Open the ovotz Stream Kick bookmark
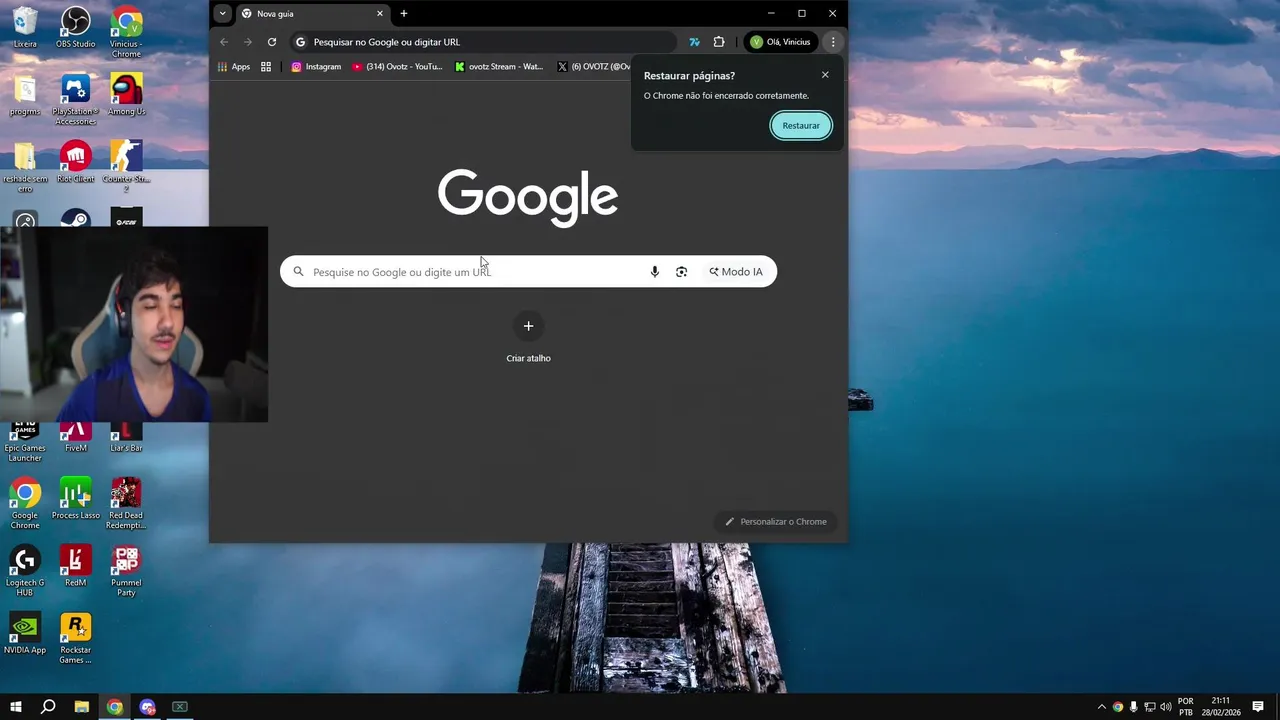 click(x=498, y=67)
